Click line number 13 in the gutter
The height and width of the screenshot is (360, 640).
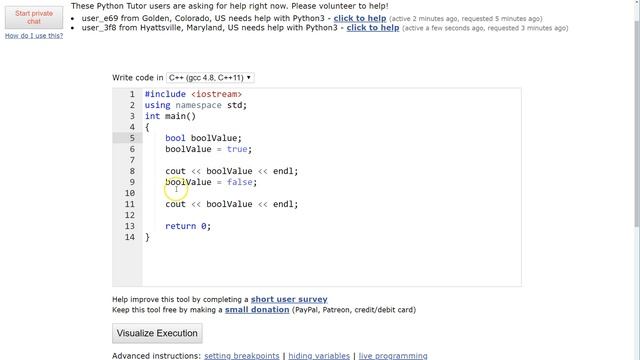[130, 226]
